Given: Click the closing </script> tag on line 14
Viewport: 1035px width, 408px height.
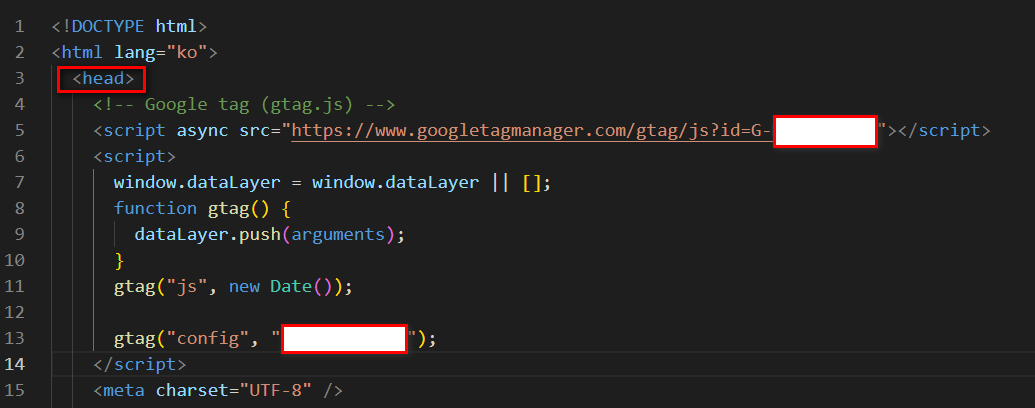Looking at the screenshot, I should (x=139, y=364).
